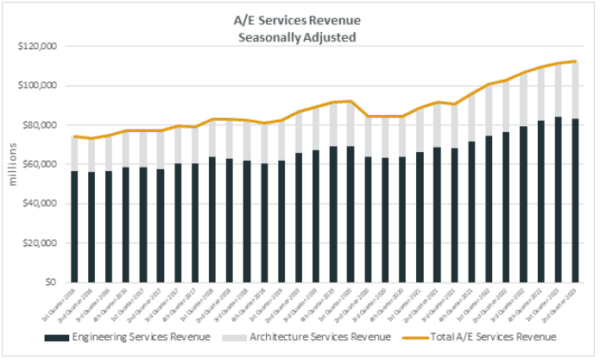This screenshot has width=600, height=361.
Task: Select the Total A/E Services Revenue legend label
Action: click(x=493, y=337)
